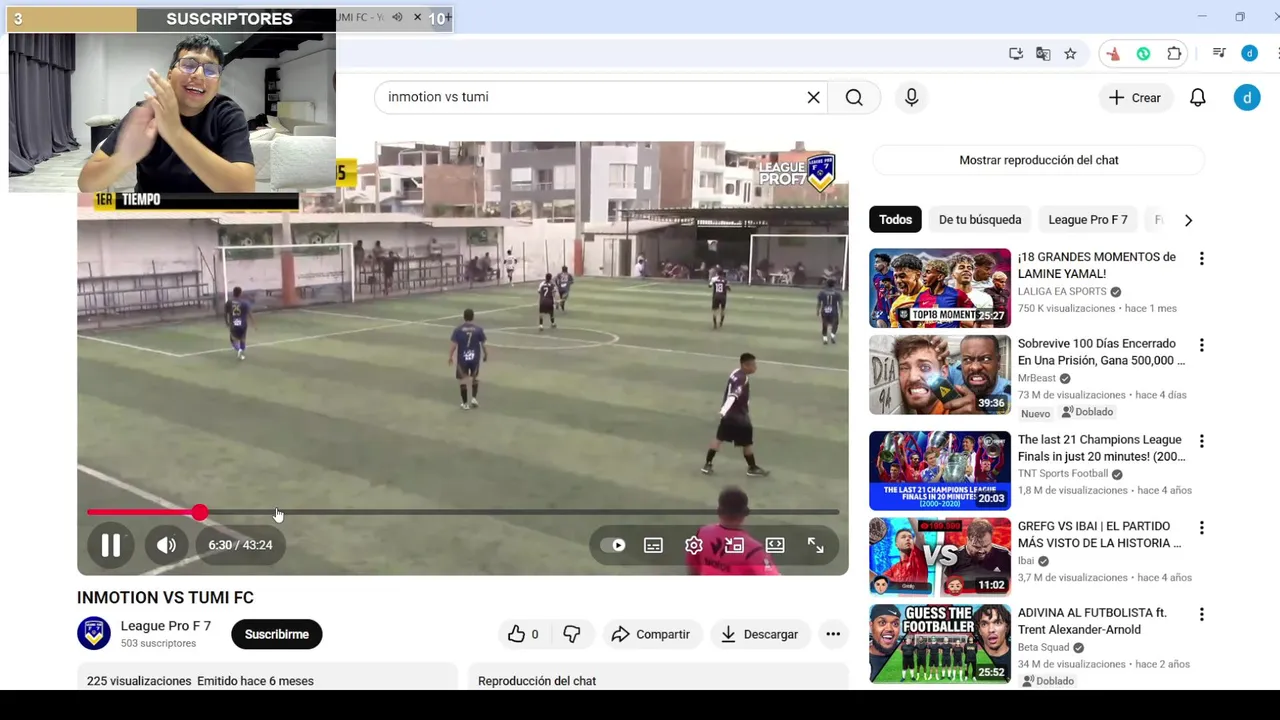
Task: Open League Pro F 7 channel avatar
Action: click(x=94, y=634)
